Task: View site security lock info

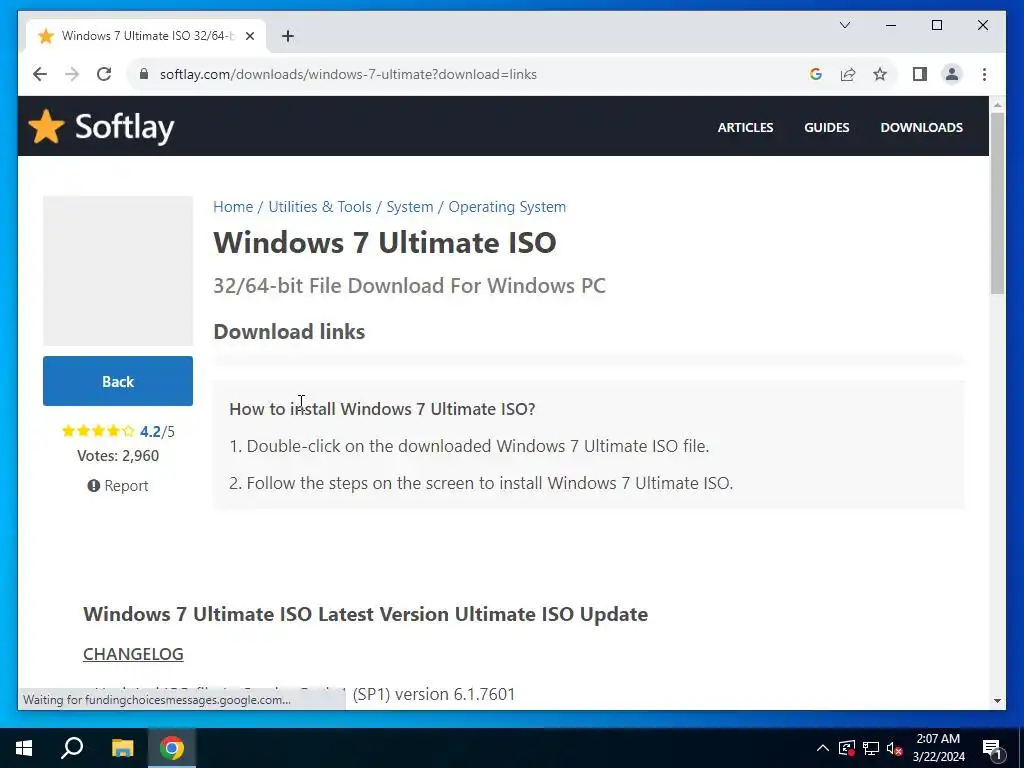Action: point(144,74)
